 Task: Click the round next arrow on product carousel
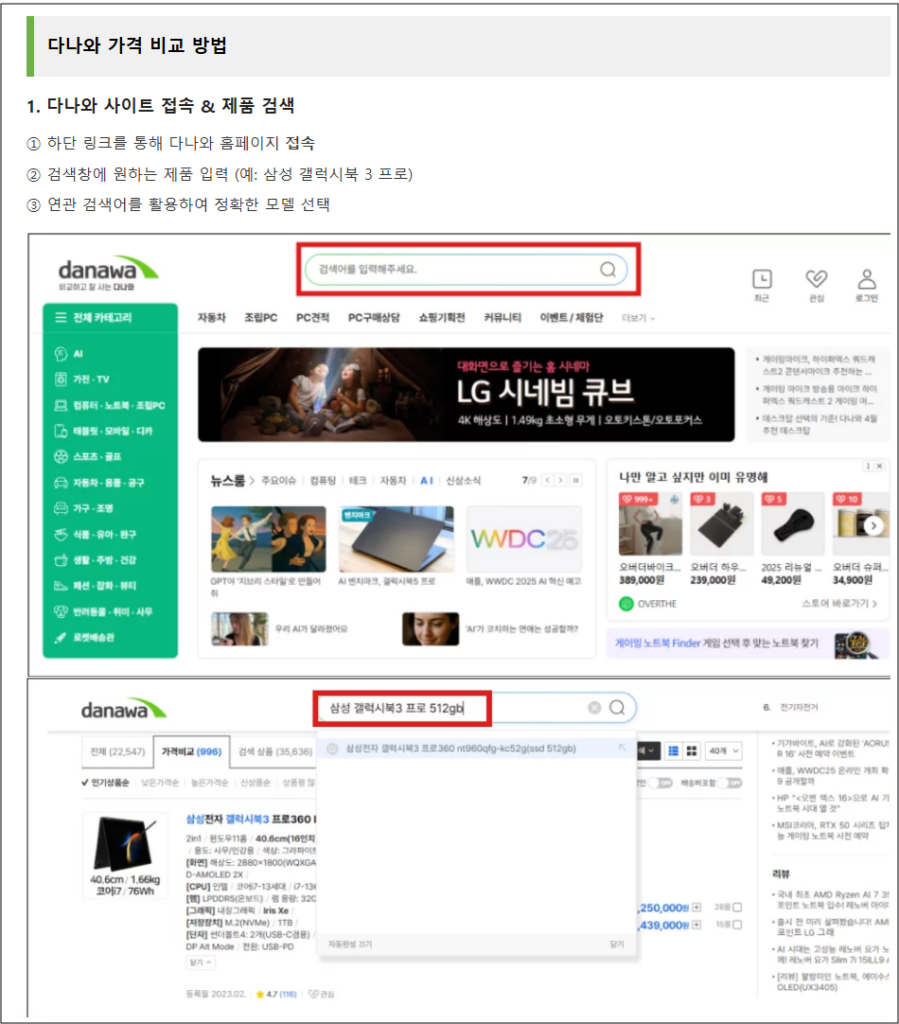(874, 526)
